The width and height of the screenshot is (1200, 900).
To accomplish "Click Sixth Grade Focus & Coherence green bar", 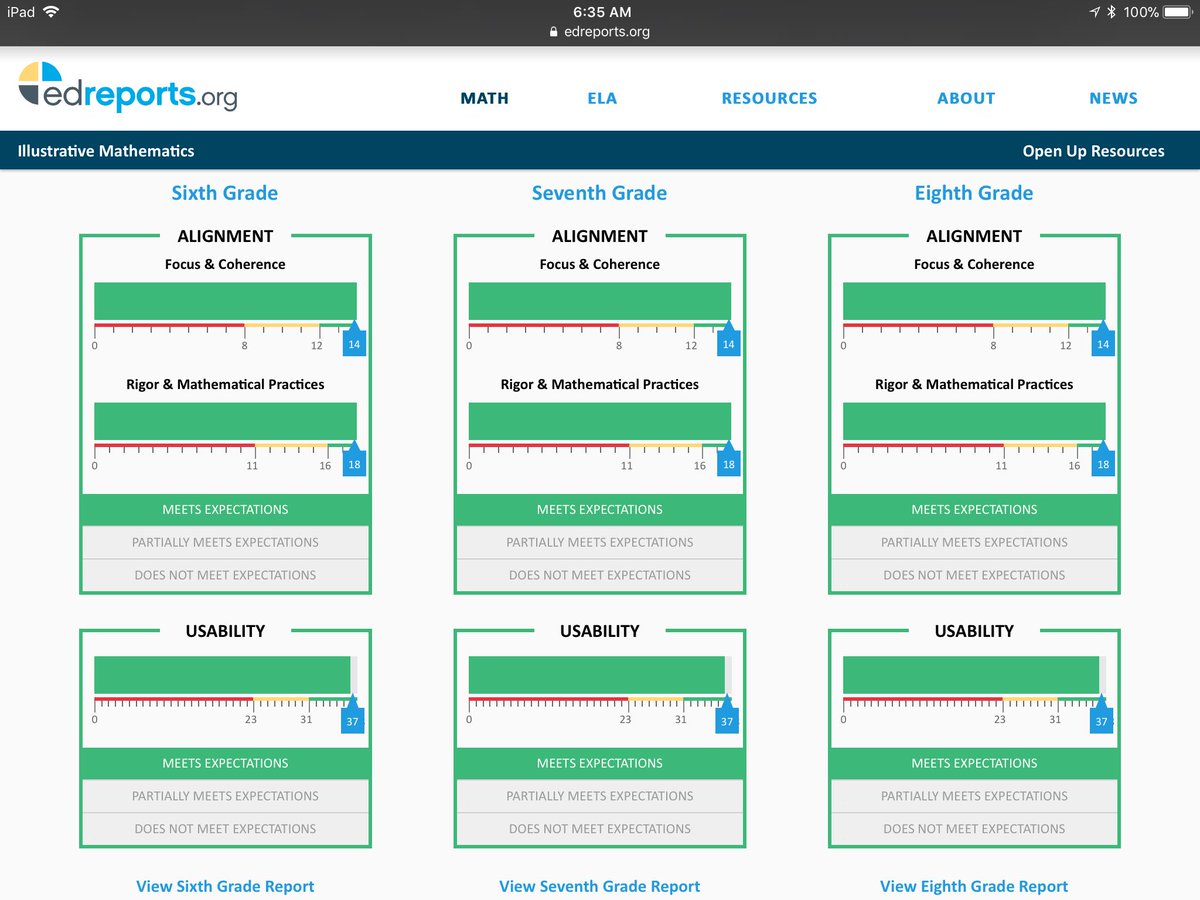I will tap(225, 301).
